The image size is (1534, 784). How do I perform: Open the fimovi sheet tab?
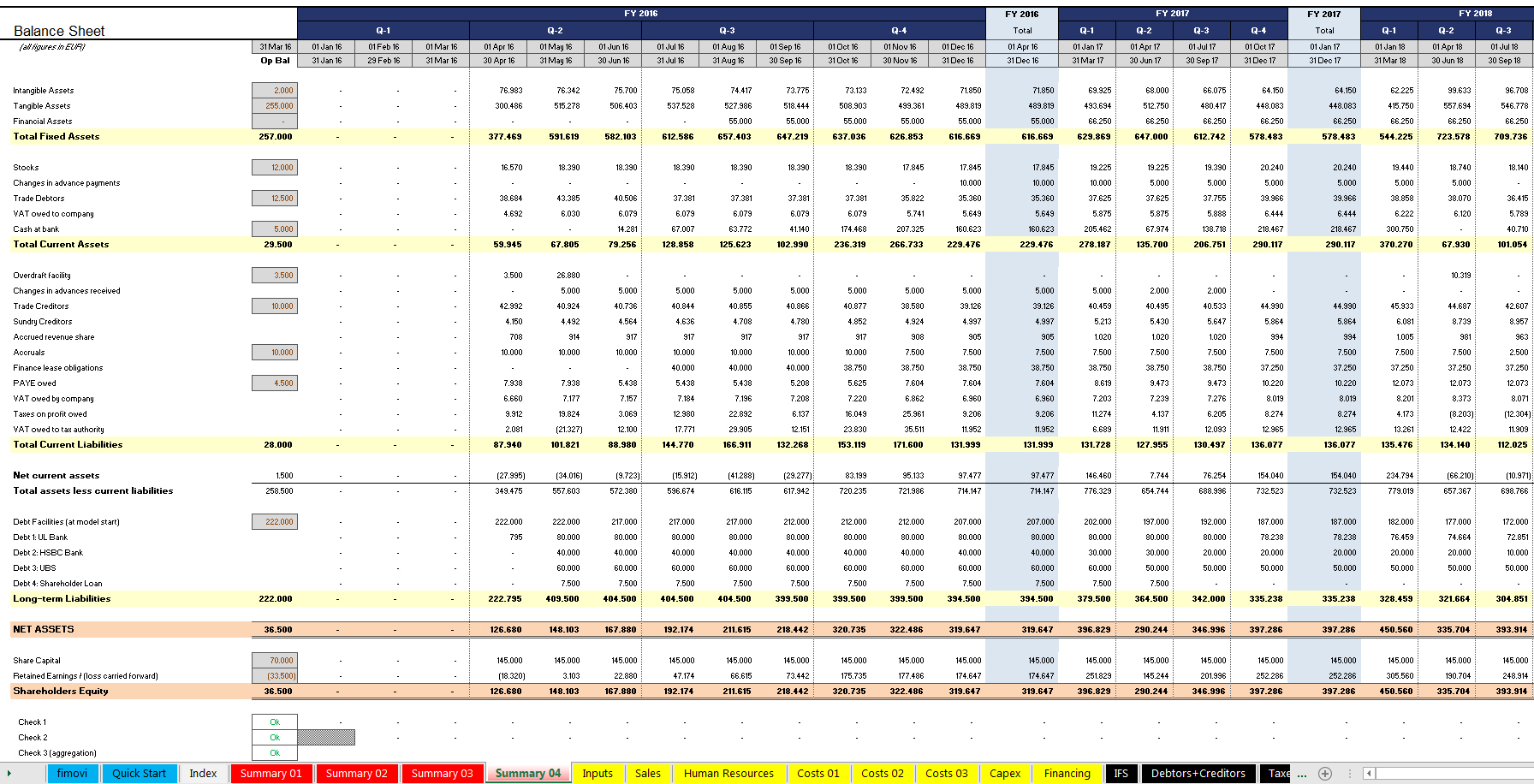72,774
